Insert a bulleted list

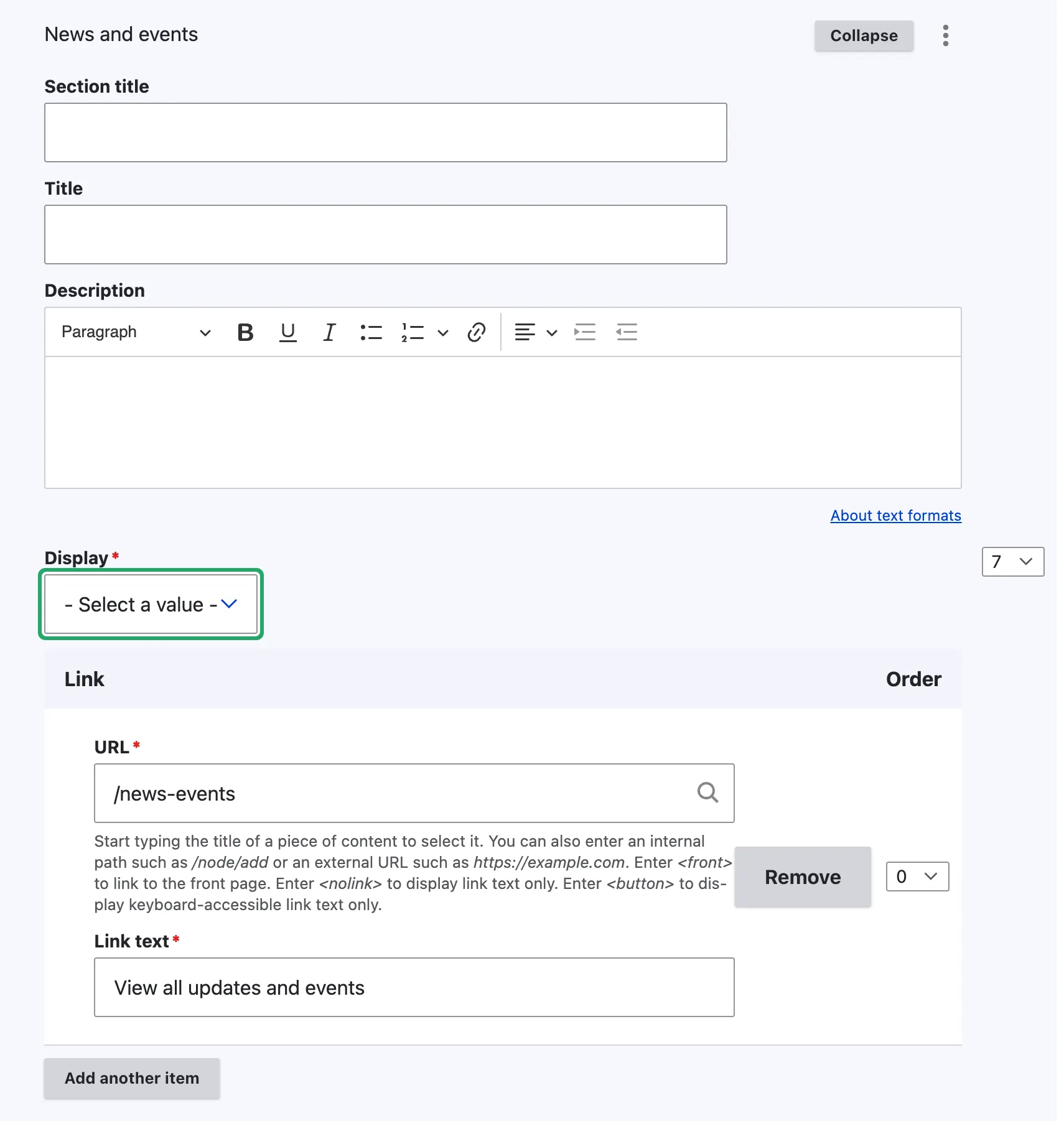click(x=371, y=332)
